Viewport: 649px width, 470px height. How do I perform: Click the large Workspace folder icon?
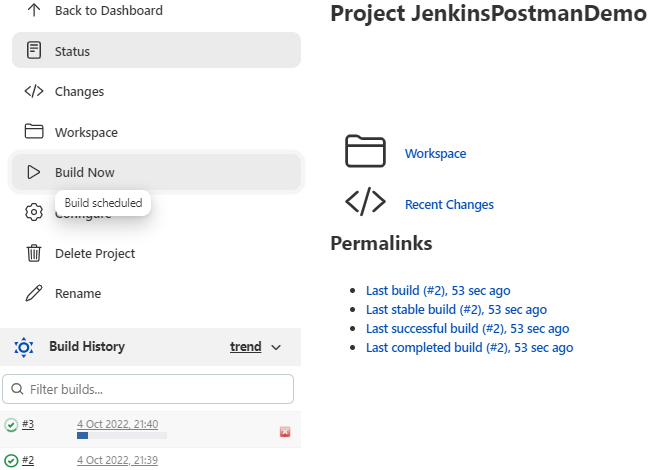(x=365, y=151)
